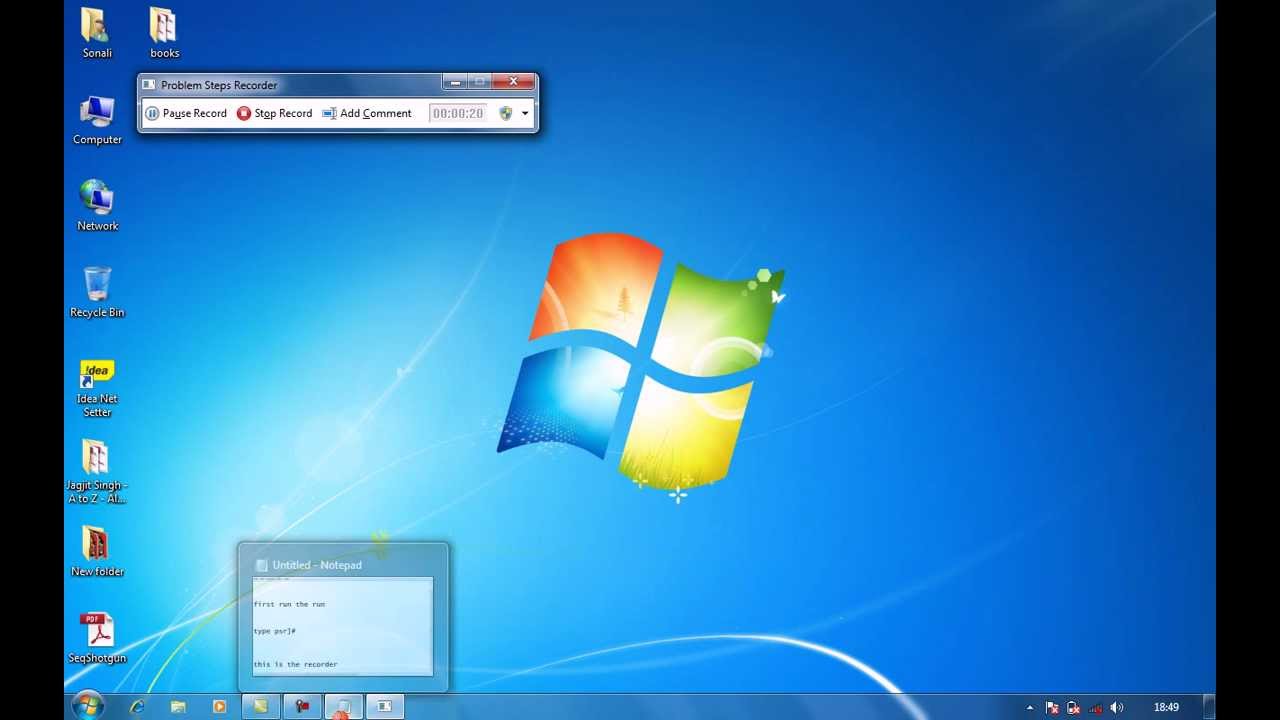
Task: Open Windows Explorer from taskbar
Action: 178,706
